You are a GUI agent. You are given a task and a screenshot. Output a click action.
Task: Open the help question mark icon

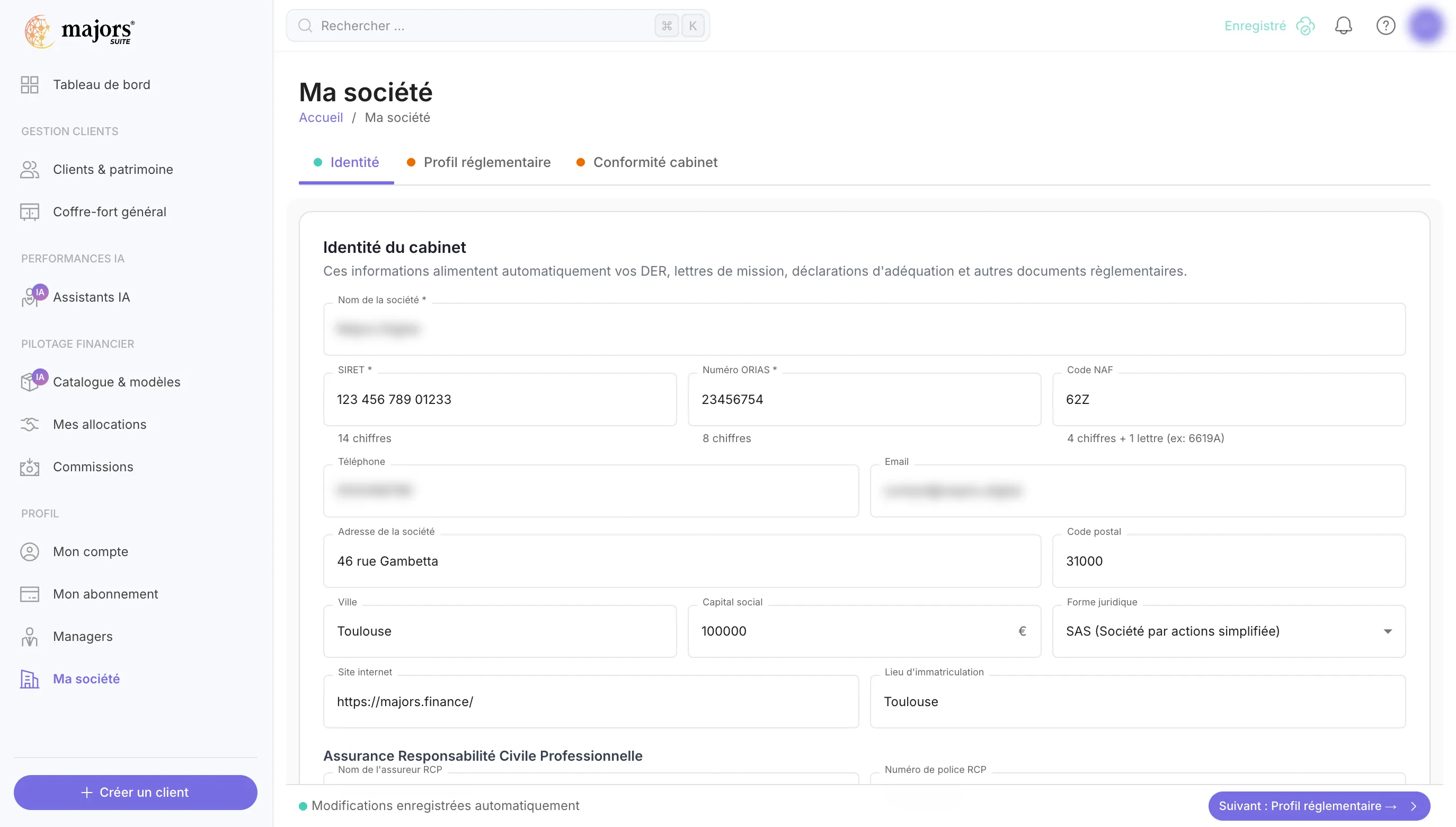1386,25
